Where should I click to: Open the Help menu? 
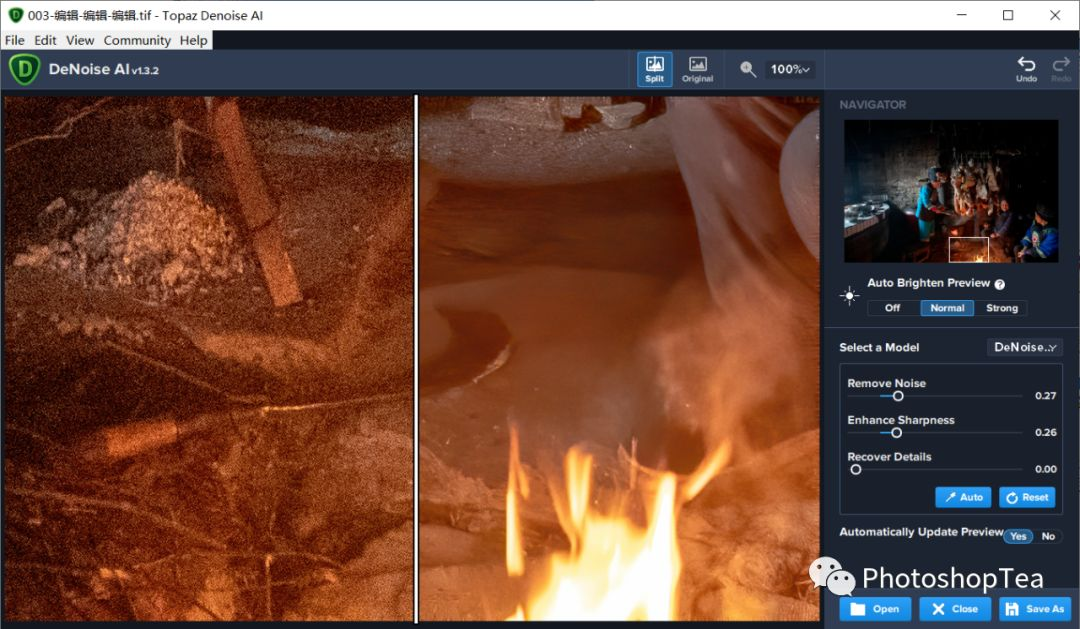[194, 40]
